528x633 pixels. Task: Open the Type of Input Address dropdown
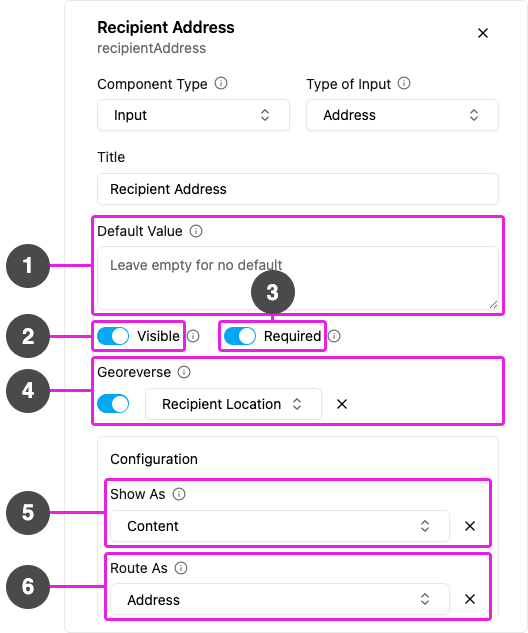(x=402, y=115)
